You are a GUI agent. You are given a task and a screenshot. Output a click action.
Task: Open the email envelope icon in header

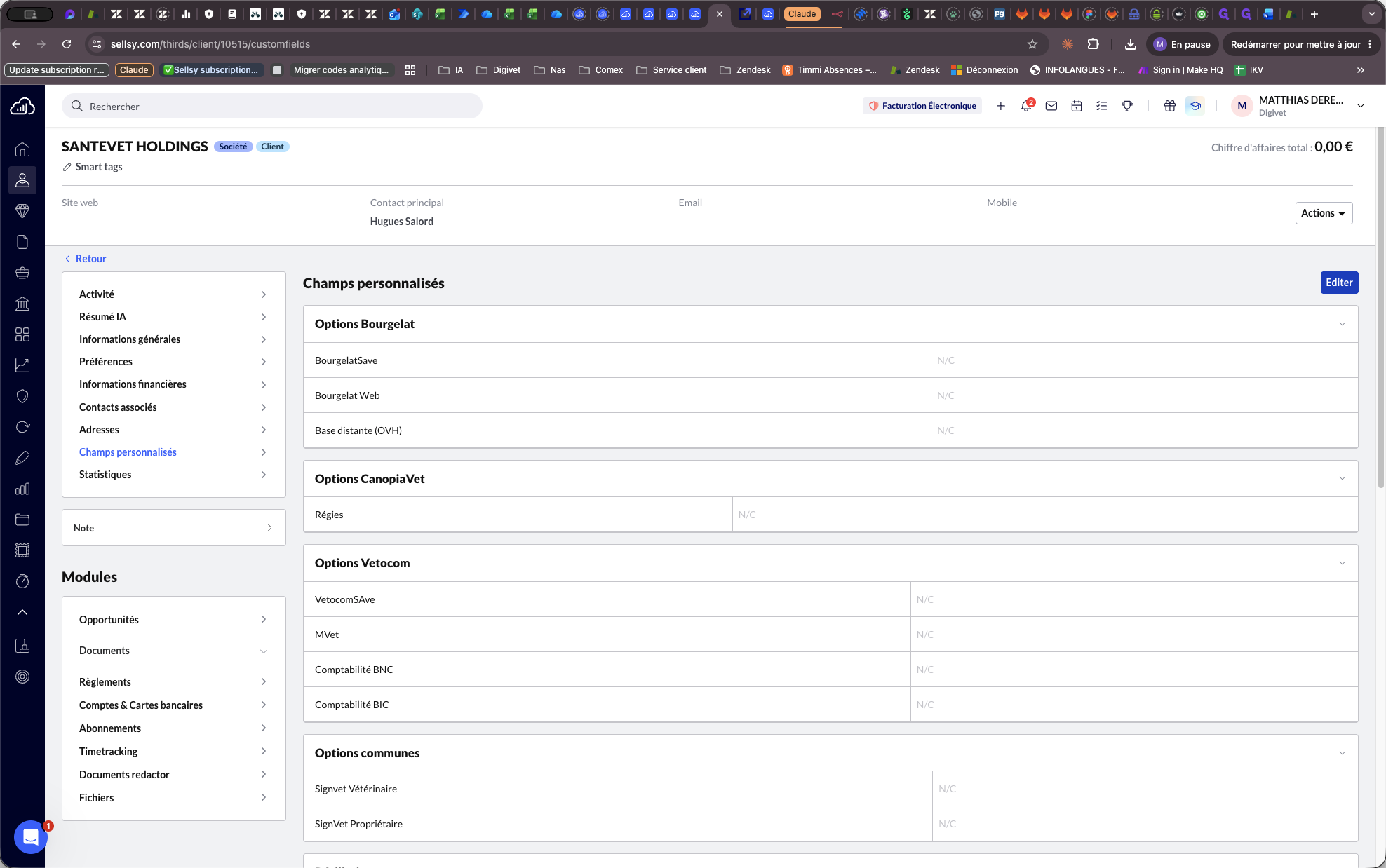coord(1051,106)
